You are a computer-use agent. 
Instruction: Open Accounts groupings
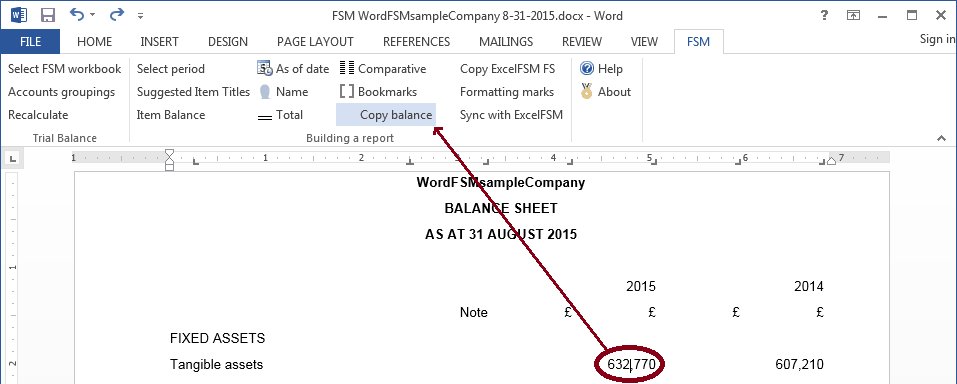click(62, 92)
